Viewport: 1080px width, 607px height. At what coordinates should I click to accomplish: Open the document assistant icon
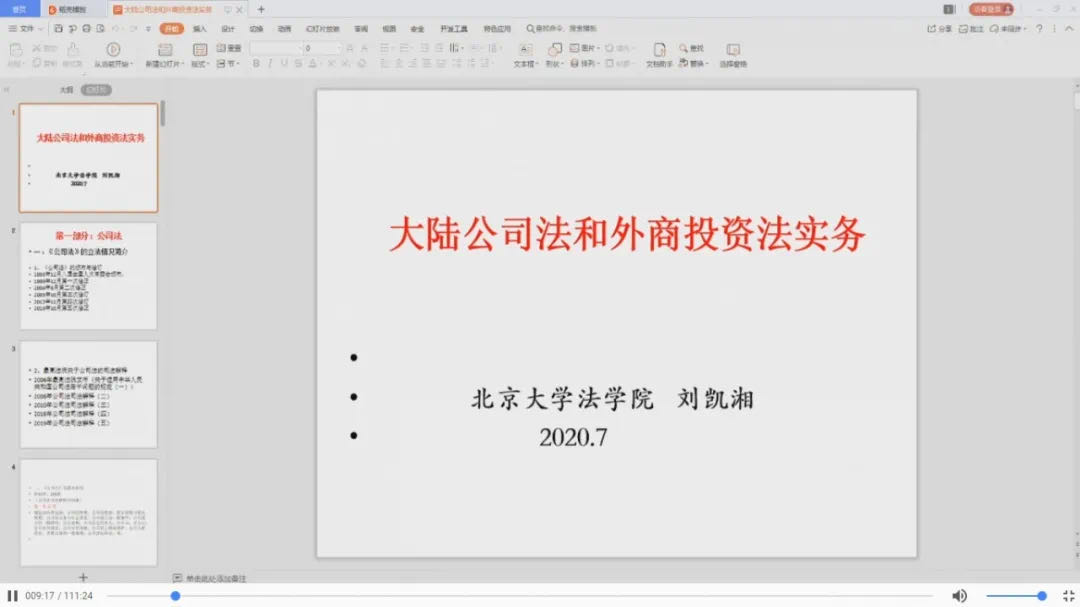[658, 49]
